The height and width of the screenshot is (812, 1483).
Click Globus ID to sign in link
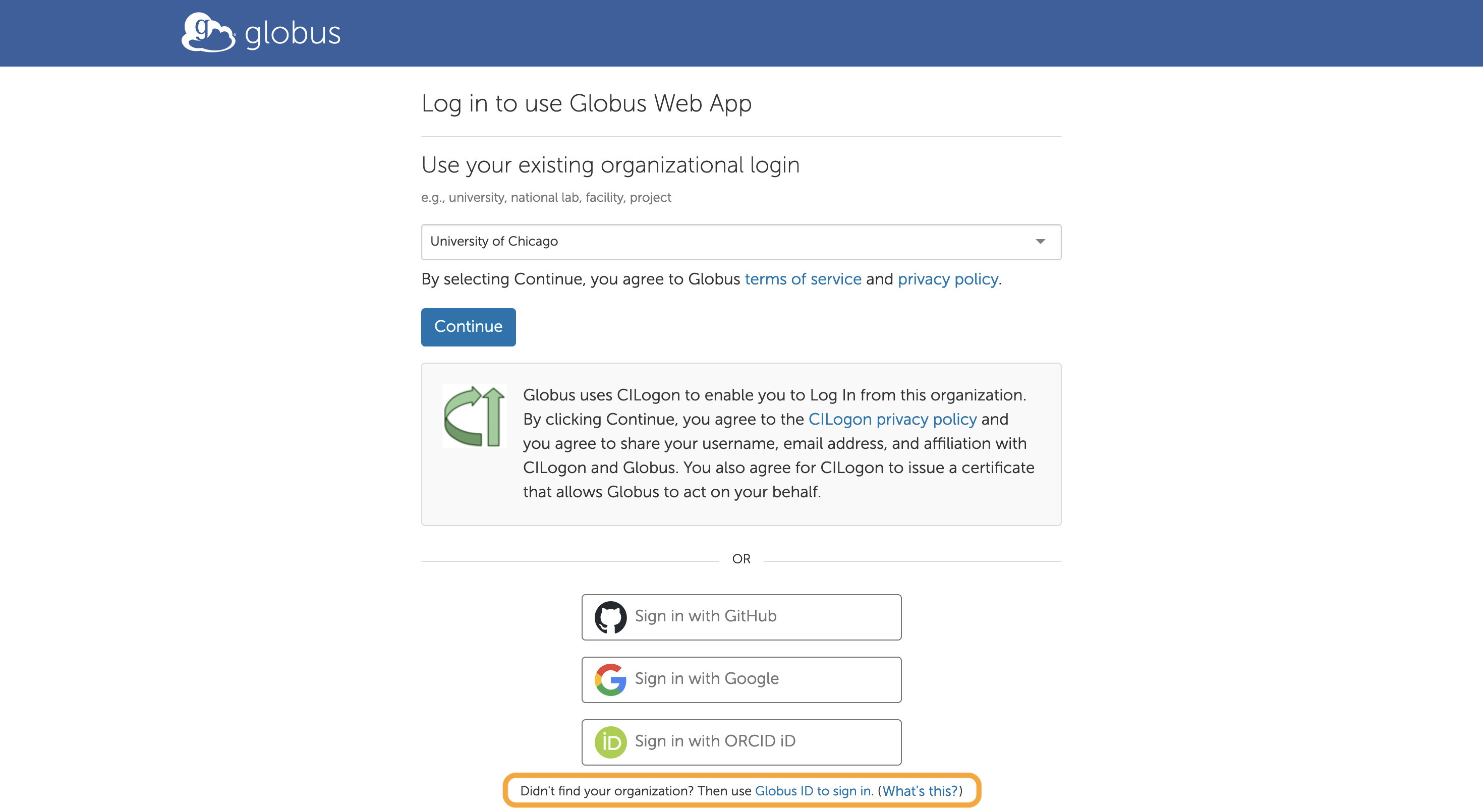click(x=813, y=791)
